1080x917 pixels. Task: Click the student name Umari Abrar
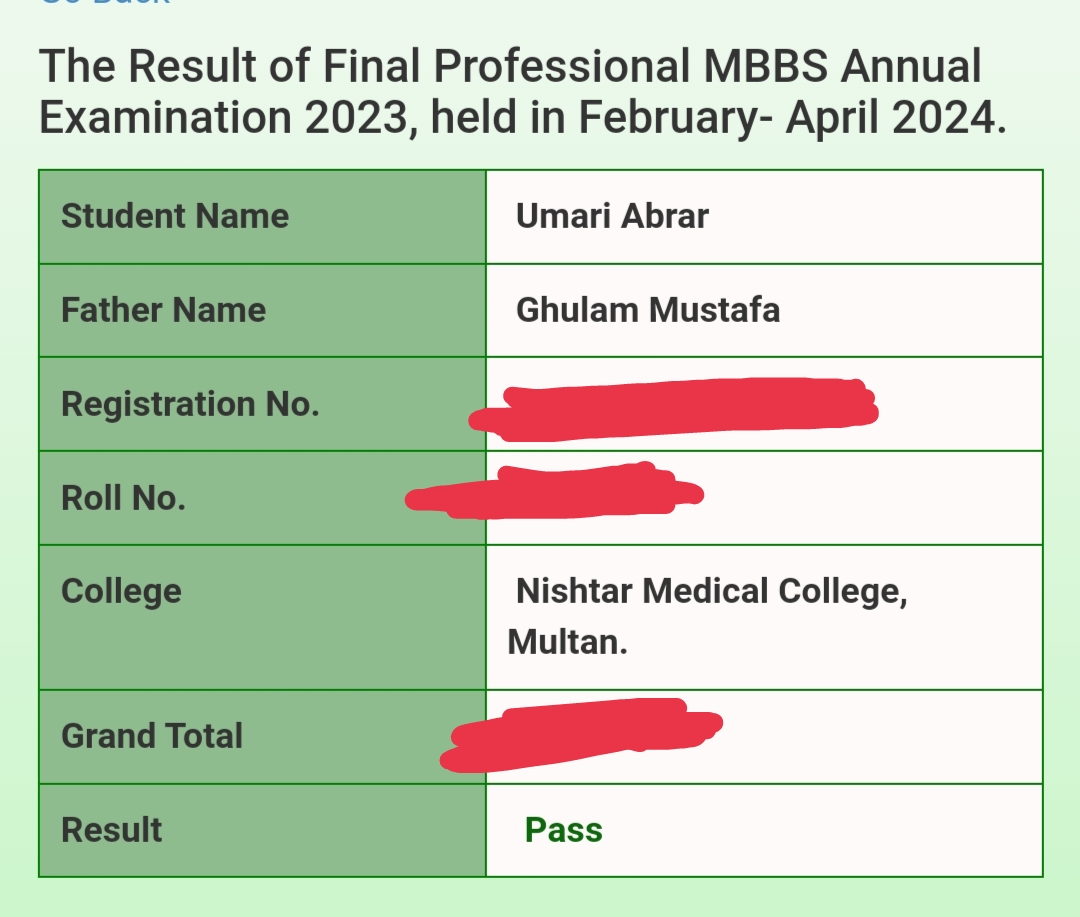click(612, 216)
